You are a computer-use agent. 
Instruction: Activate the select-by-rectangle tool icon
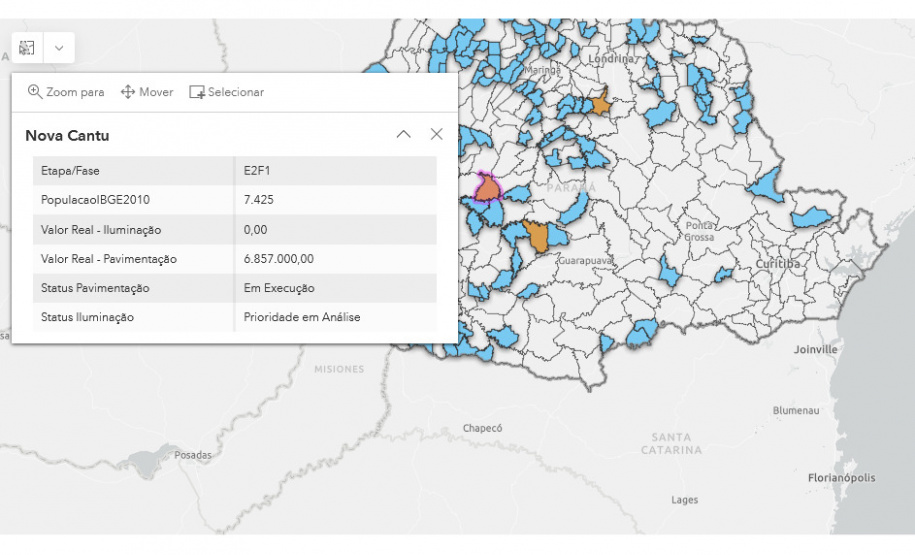tap(27, 48)
